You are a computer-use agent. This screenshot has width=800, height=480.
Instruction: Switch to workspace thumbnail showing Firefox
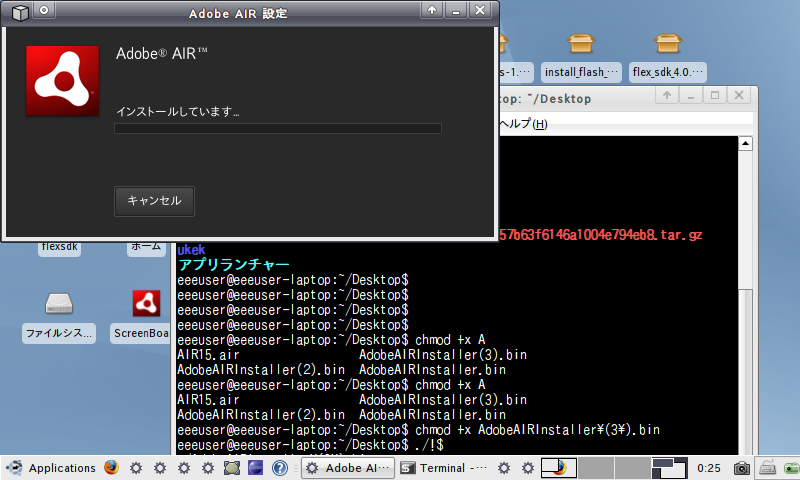tap(559, 468)
